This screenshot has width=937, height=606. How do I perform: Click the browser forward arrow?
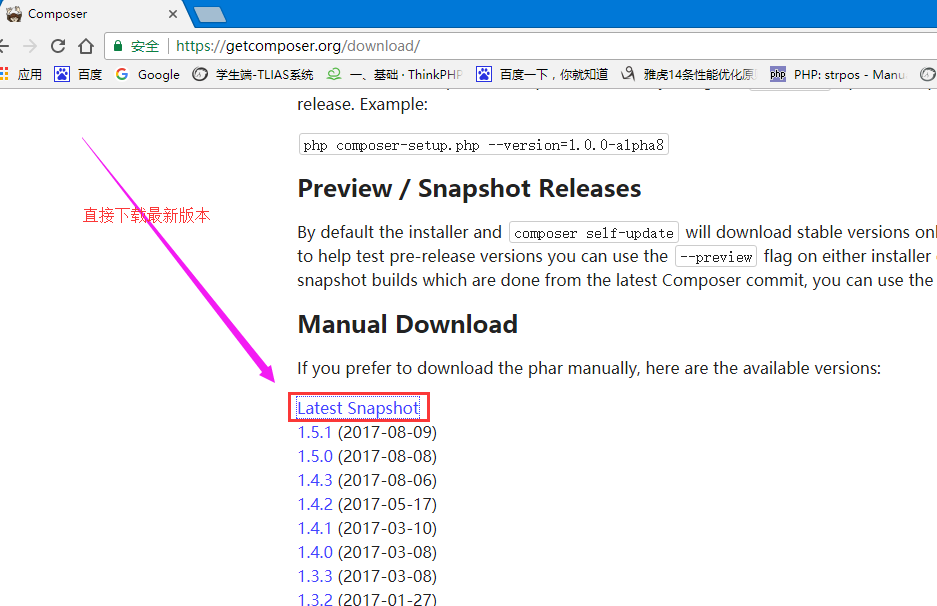coord(30,46)
